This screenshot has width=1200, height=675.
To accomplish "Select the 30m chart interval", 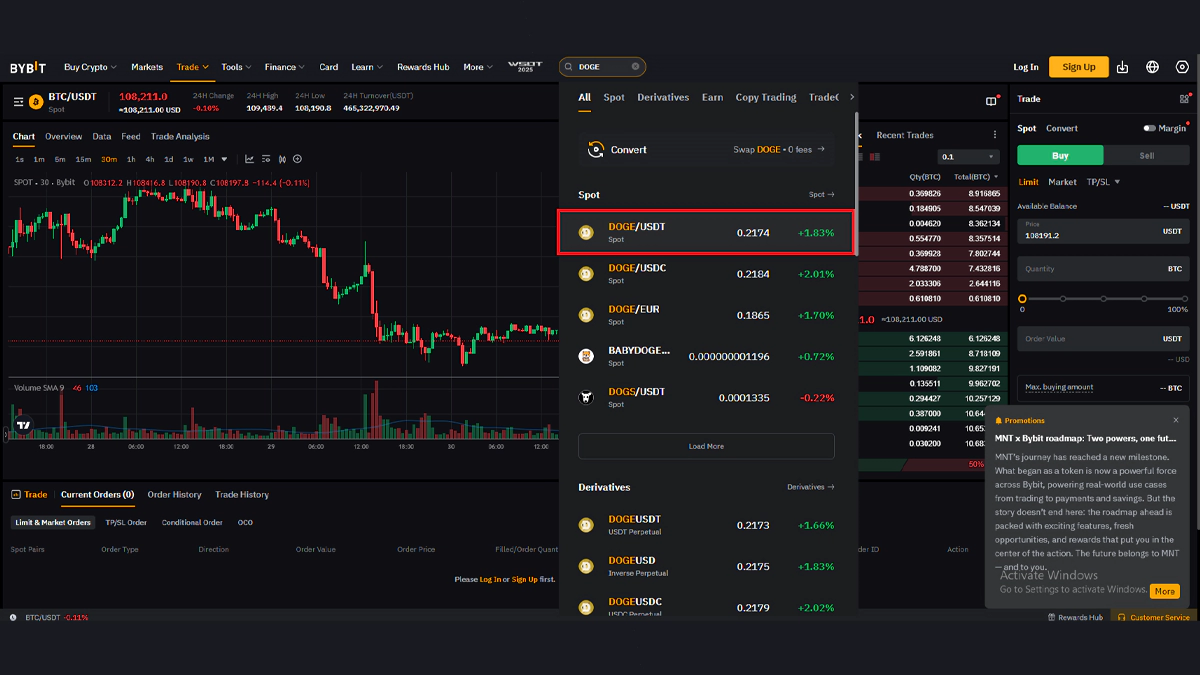I will [x=108, y=159].
